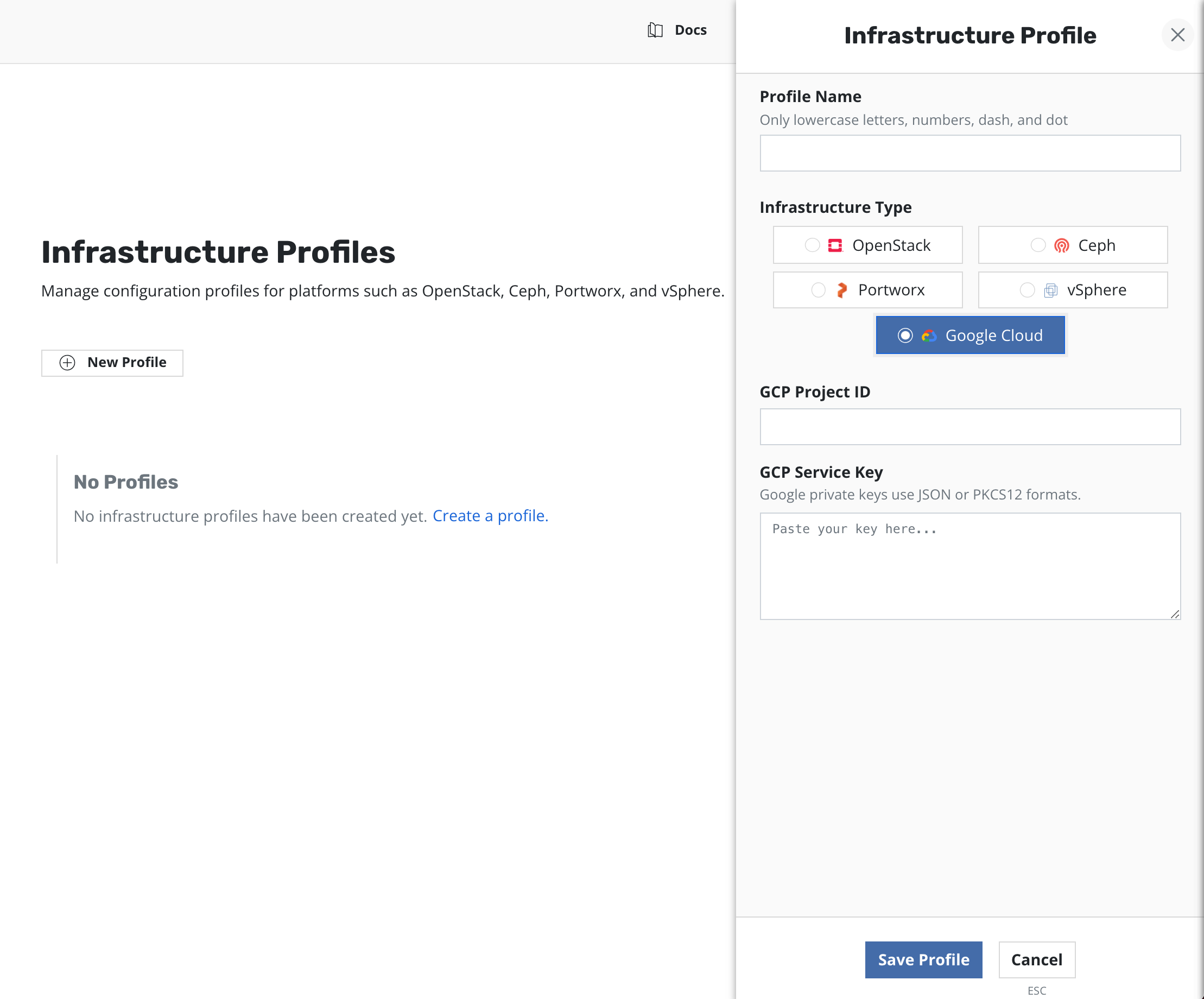Select the OpenStack radio button
The width and height of the screenshot is (1204, 999).
tap(812, 245)
